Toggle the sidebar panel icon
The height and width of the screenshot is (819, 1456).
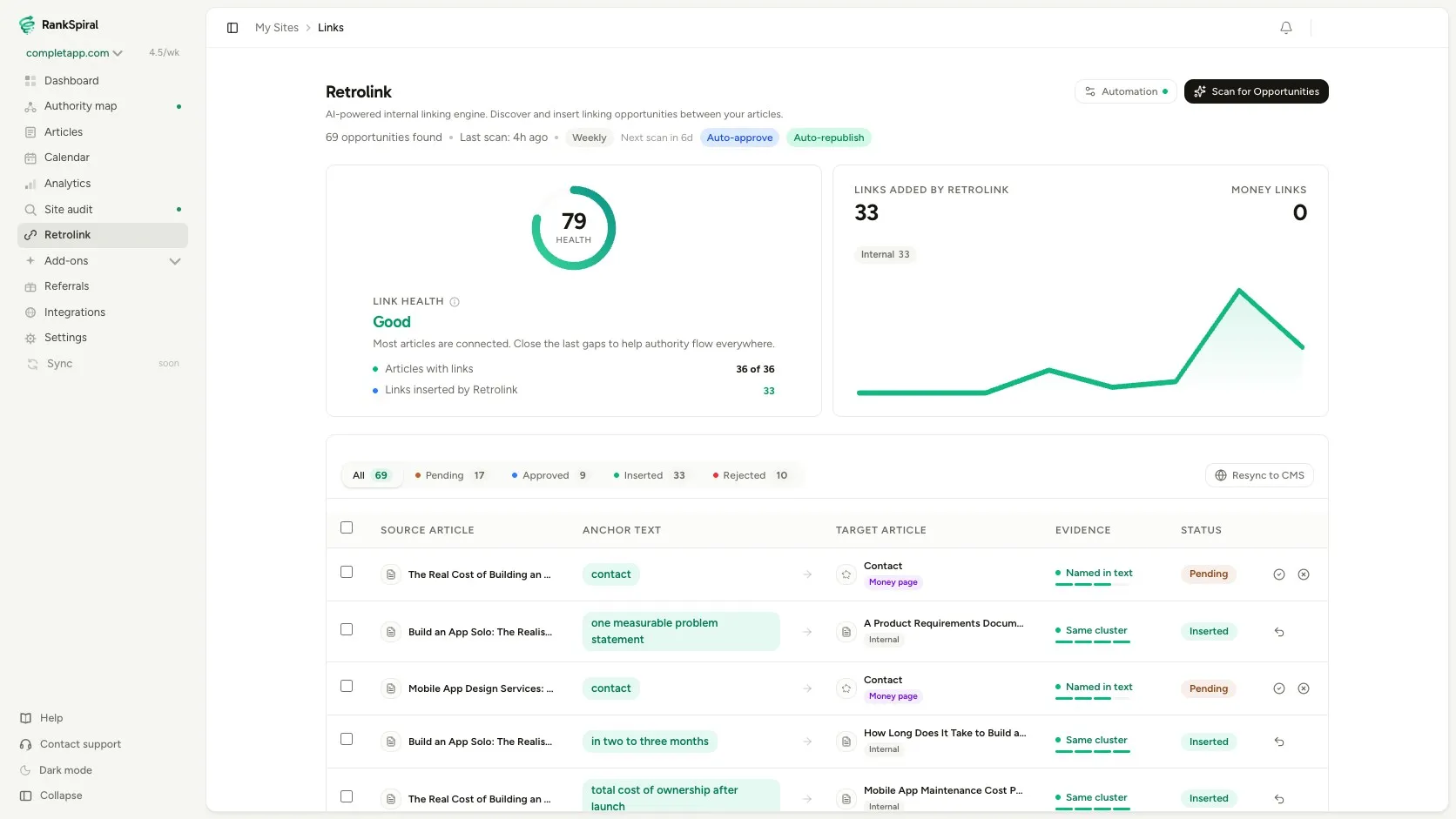(233, 28)
